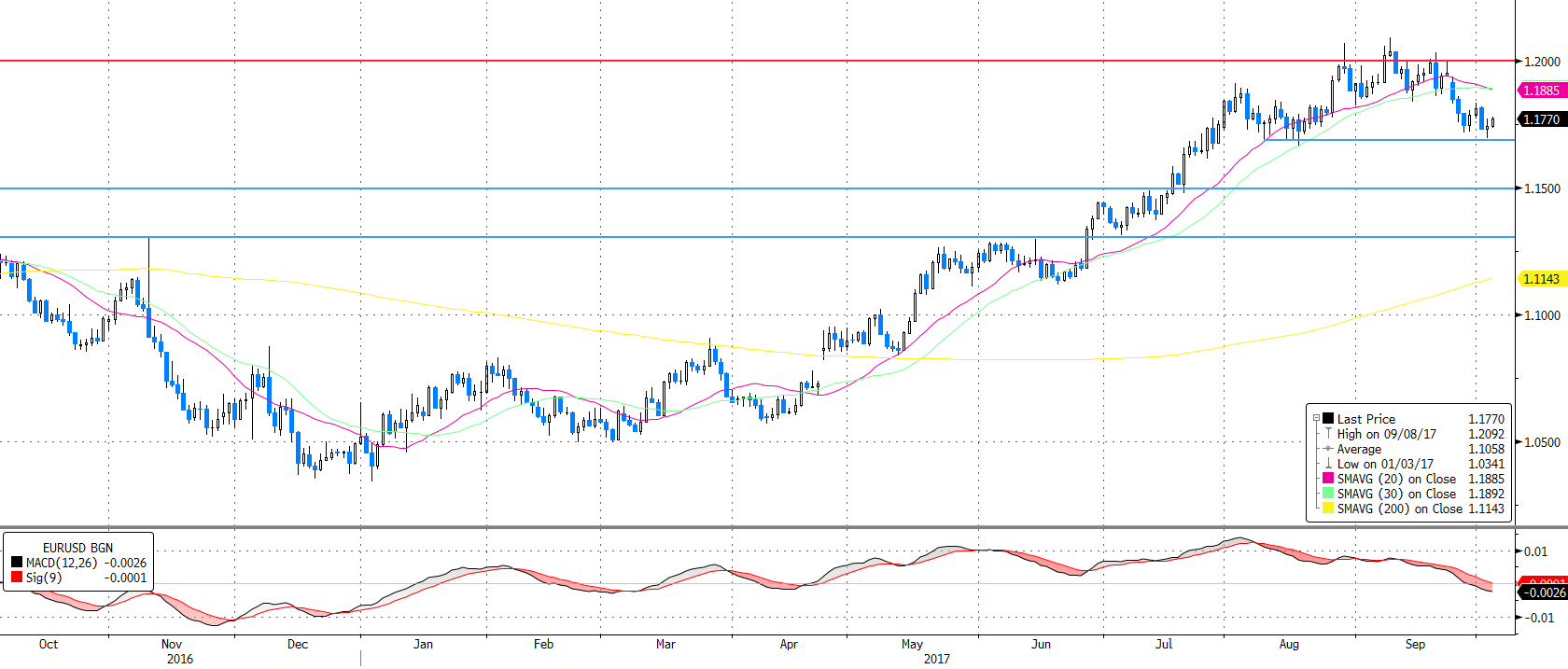The width and height of the screenshot is (1568, 669).
Task: Click the Jul label on time axis
Action: 1164,644
